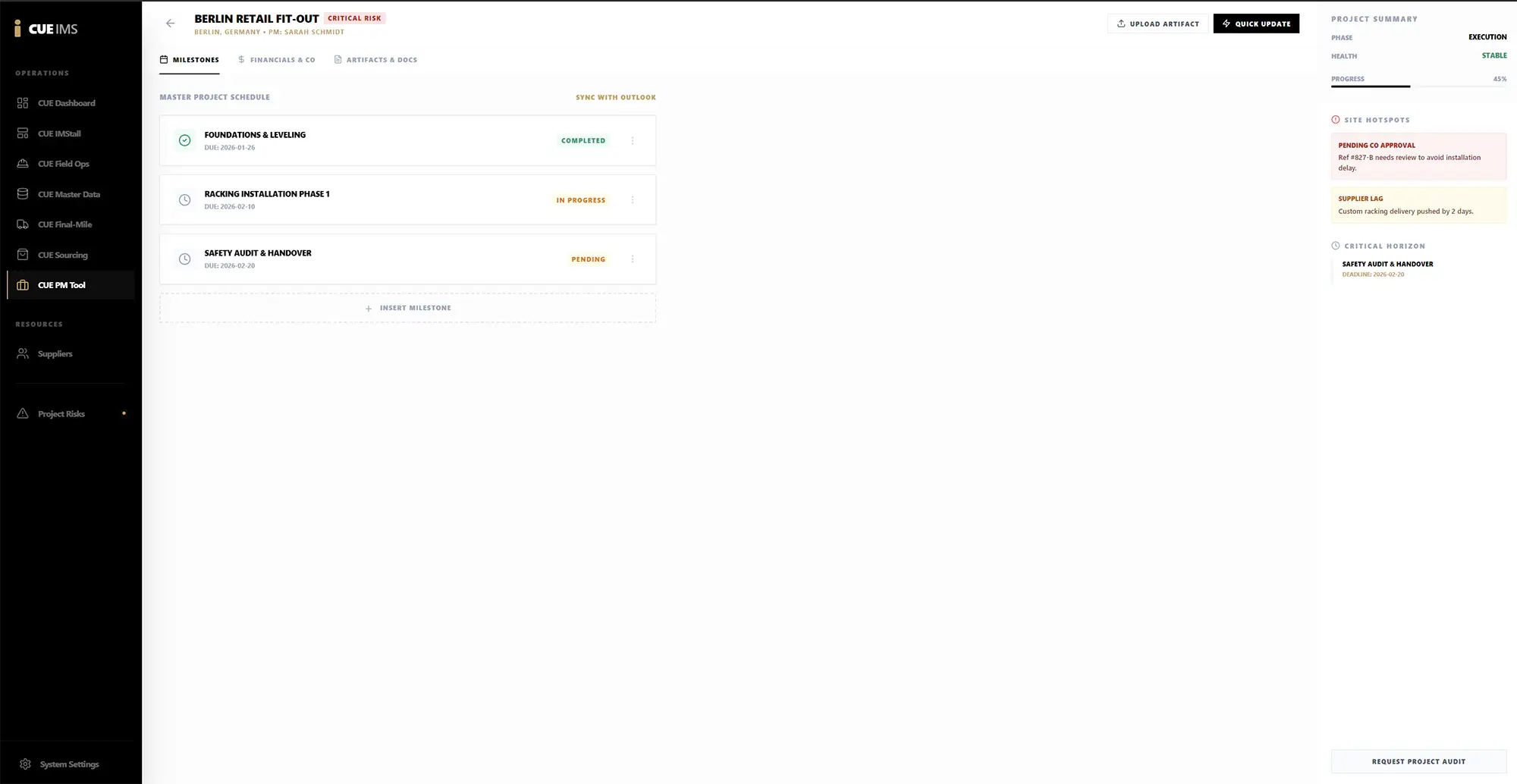Click the project progress bar
Viewport: 1517px width, 784px height.
click(x=1418, y=86)
